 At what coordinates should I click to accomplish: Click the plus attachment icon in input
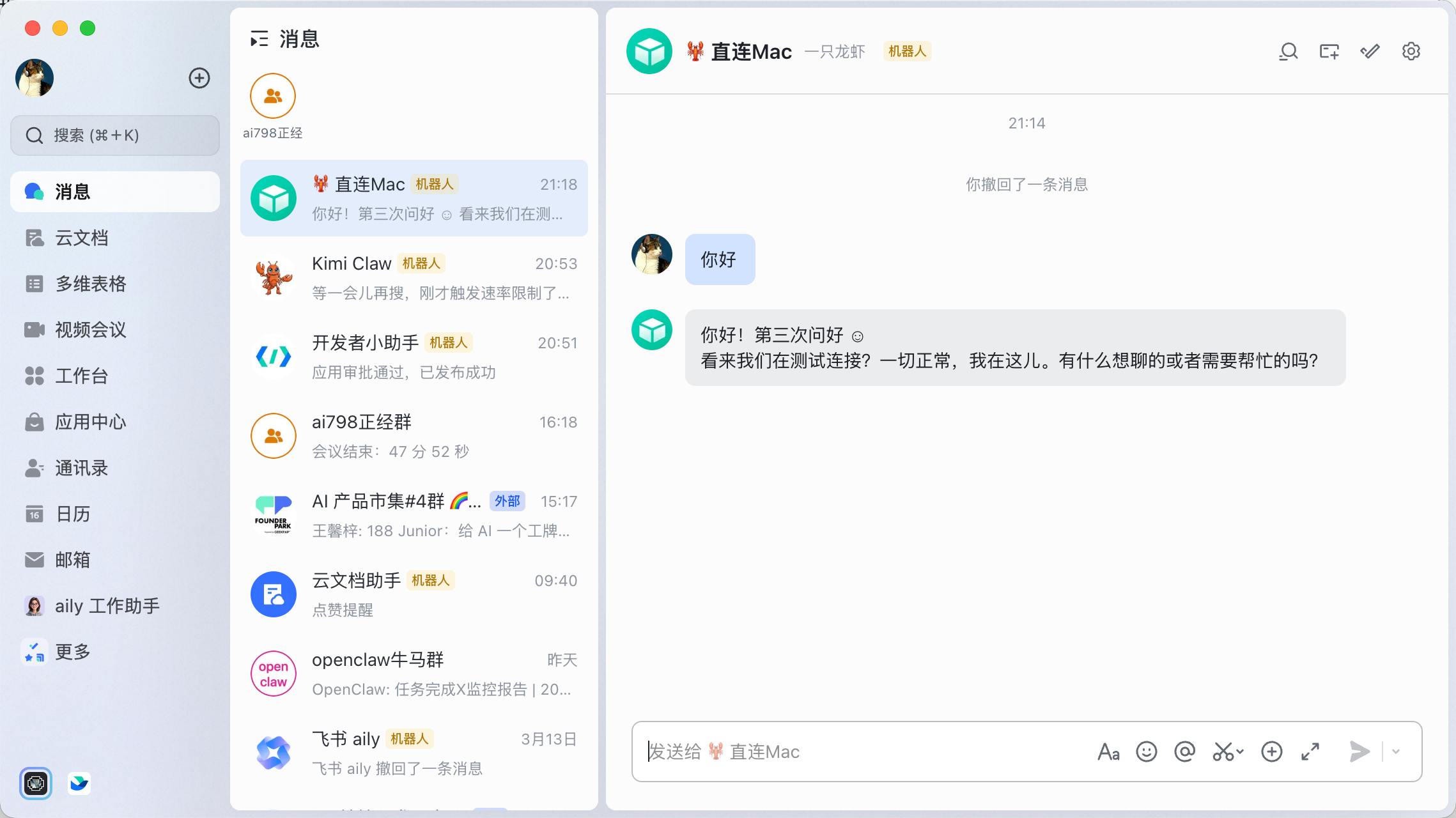click(x=1271, y=752)
